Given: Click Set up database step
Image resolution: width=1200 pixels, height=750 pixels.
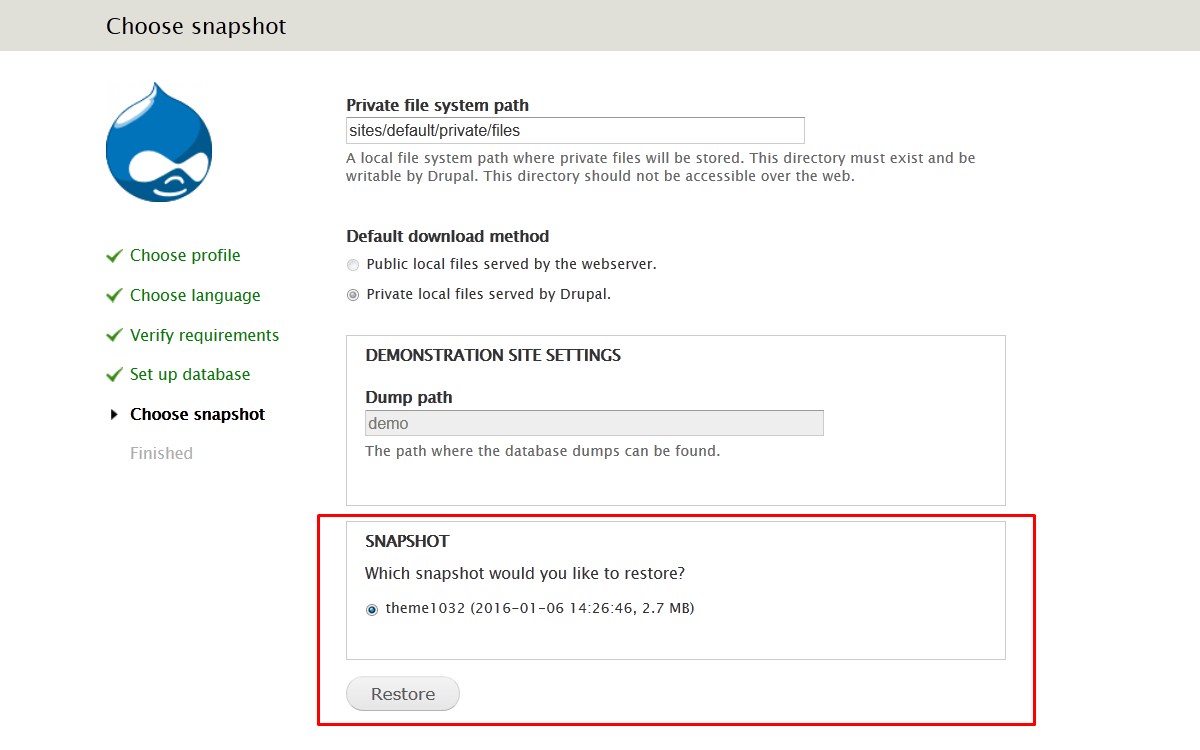Looking at the screenshot, I should 190,375.
